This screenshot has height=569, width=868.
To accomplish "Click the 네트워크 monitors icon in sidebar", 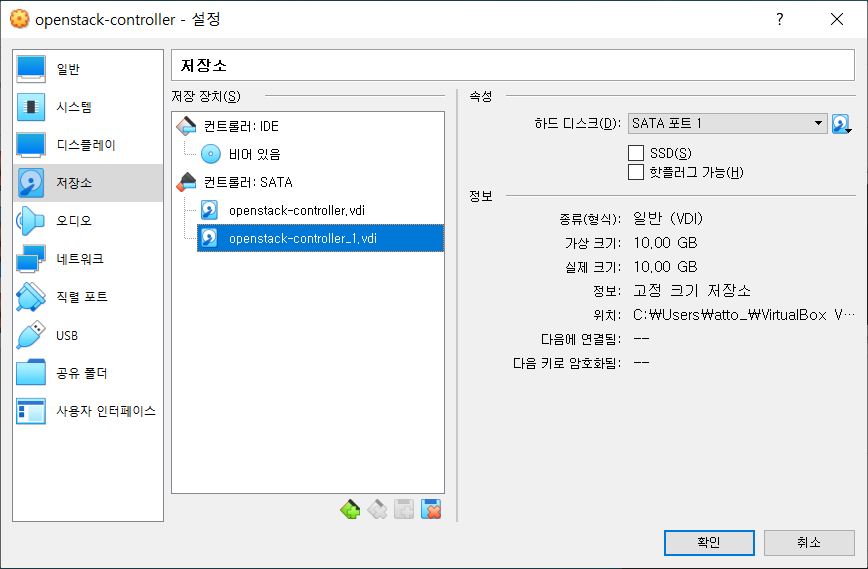I will click(30, 258).
